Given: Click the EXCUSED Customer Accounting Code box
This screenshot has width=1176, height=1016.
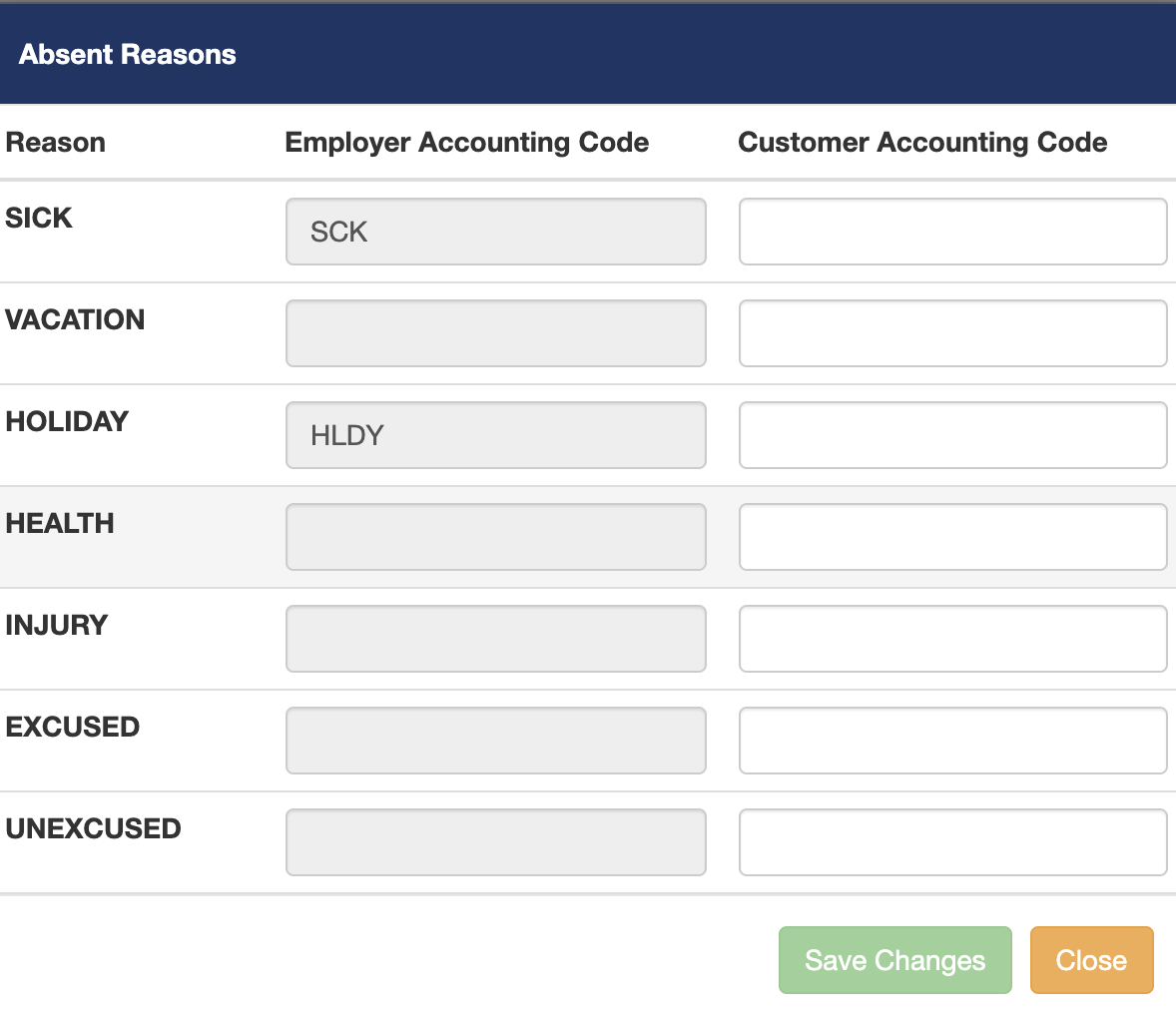Looking at the screenshot, I should [951, 740].
